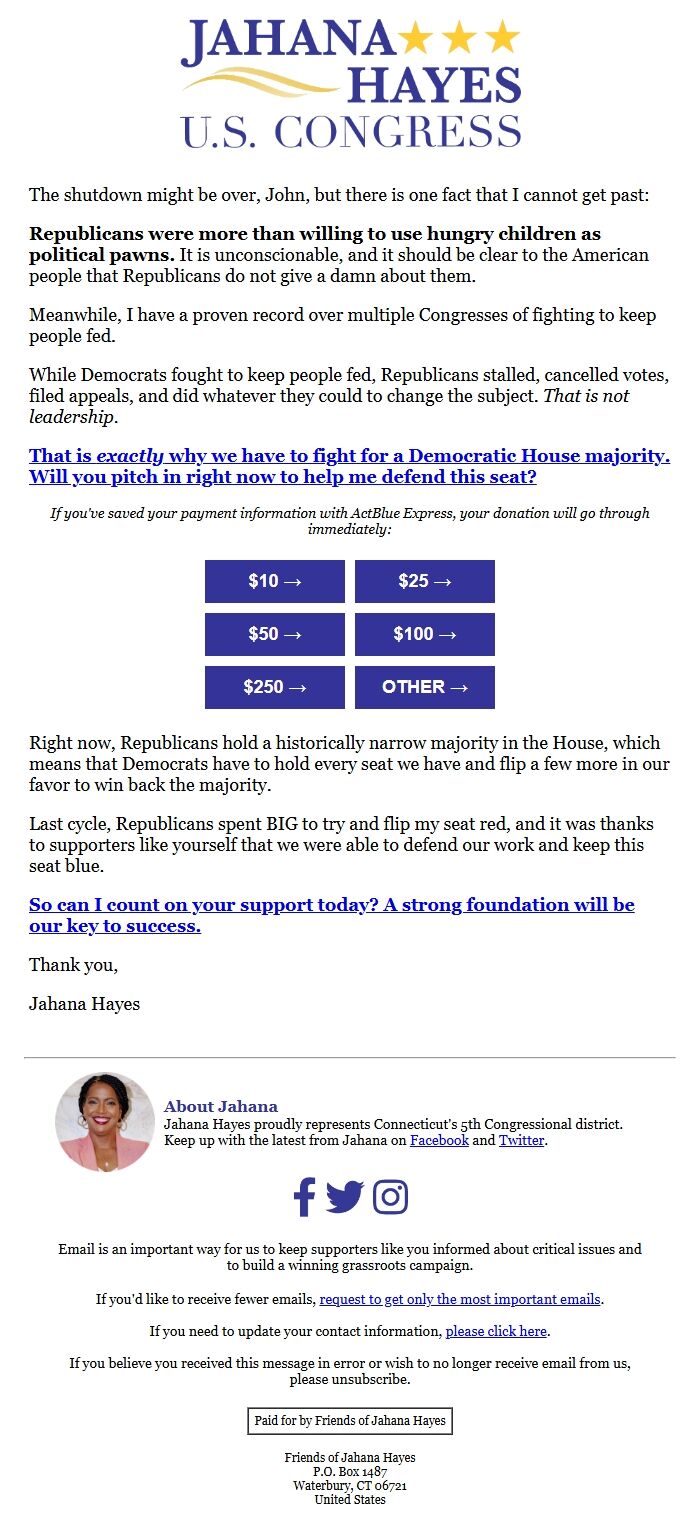Click the Instagram camera icon
Screen dimensions: 700x1532
(392, 1195)
